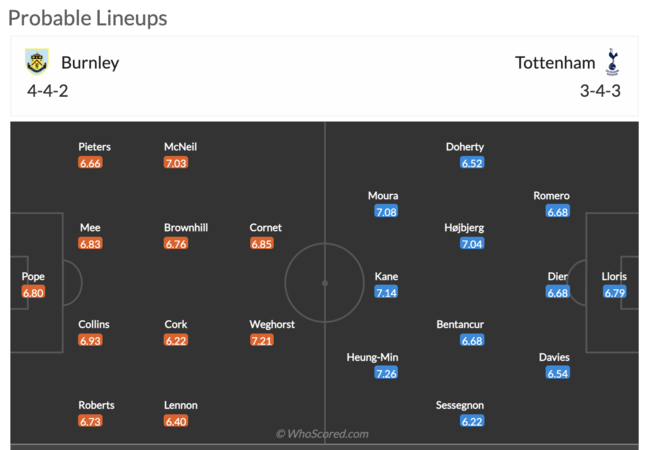Click Pope's 6.80 goalkeeper rating badge
Image resolution: width=650 pixels, height=450 pixels.
(x=34, y=292)
